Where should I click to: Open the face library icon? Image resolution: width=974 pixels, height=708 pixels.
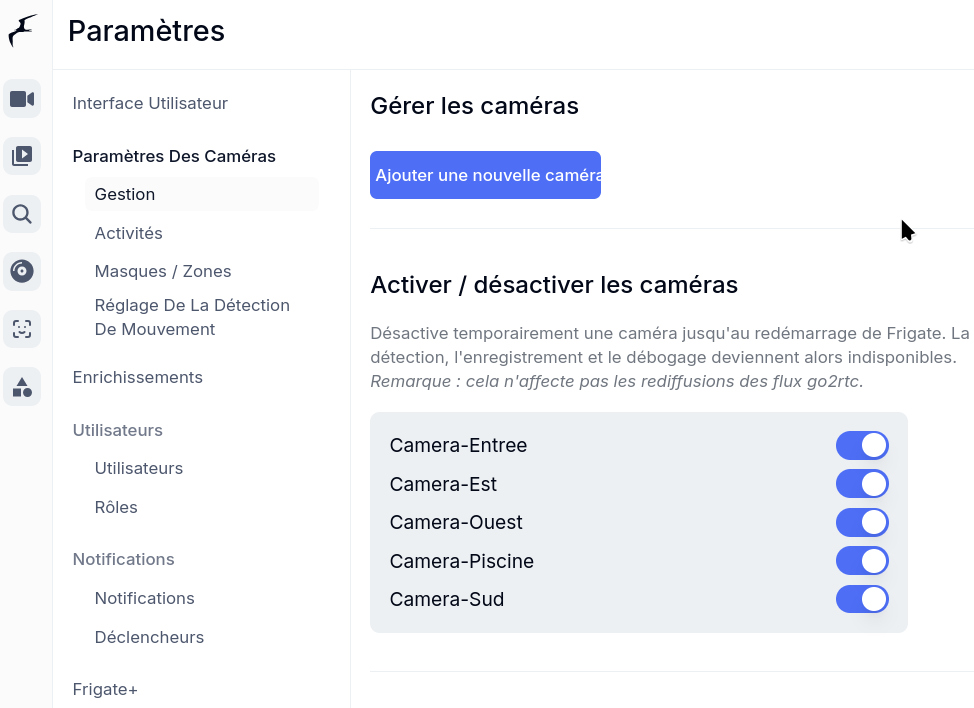(22, 328)
